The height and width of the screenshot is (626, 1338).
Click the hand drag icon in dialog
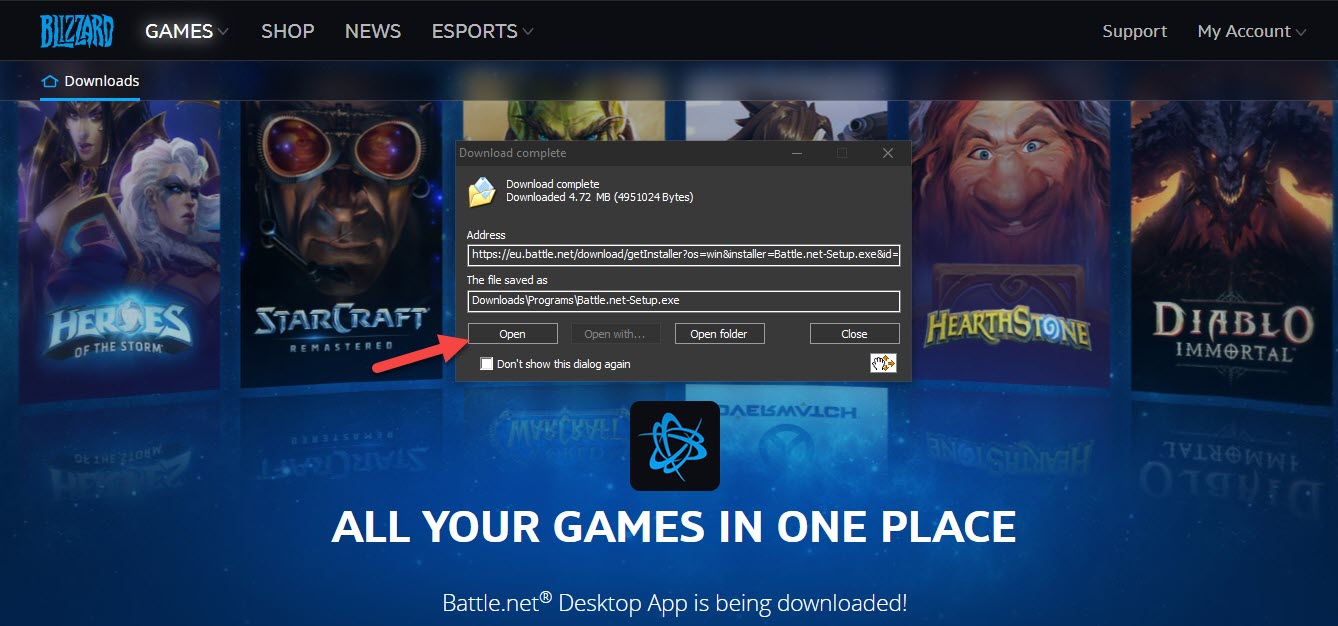[883, 363]
